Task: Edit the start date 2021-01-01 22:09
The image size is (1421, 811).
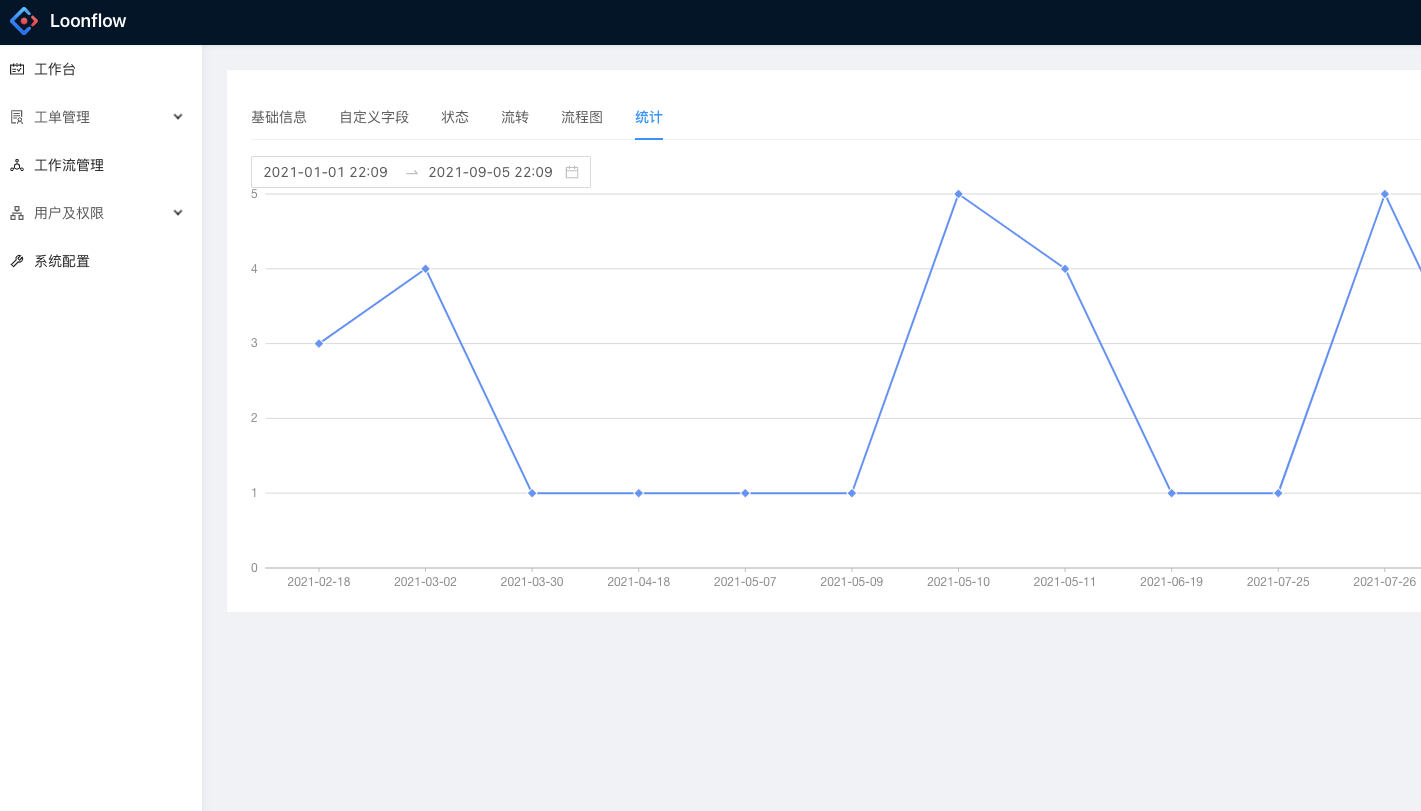Action: pyautogui.click(x=326, y=172)
